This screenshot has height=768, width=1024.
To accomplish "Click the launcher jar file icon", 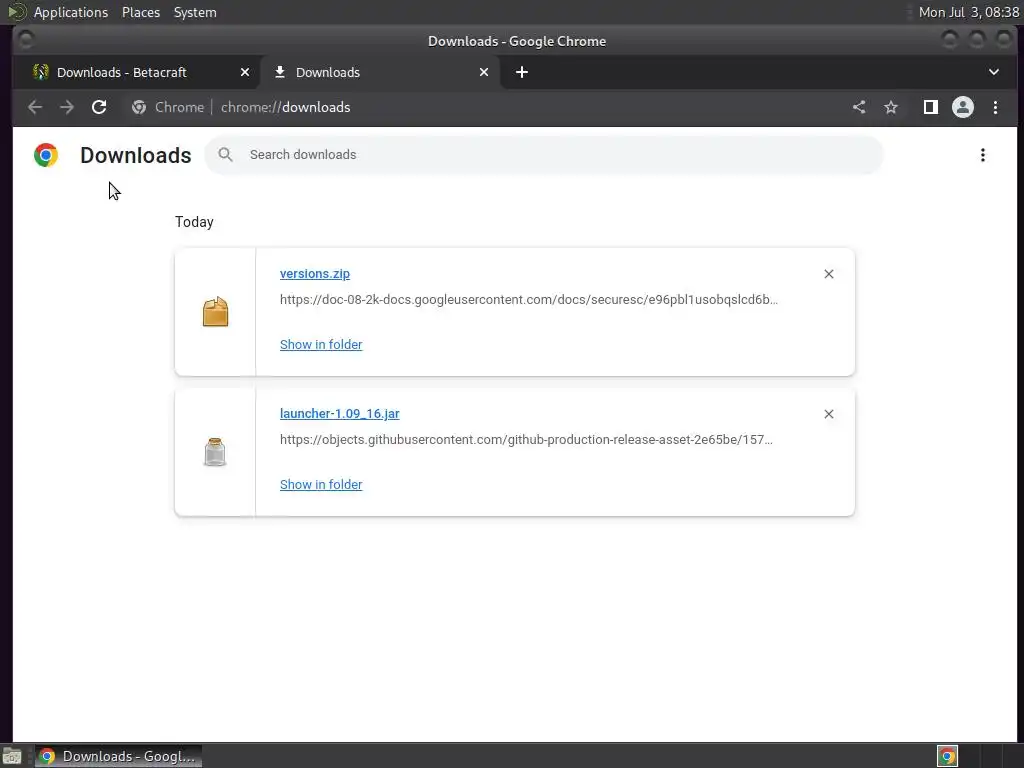I will 215,452.
